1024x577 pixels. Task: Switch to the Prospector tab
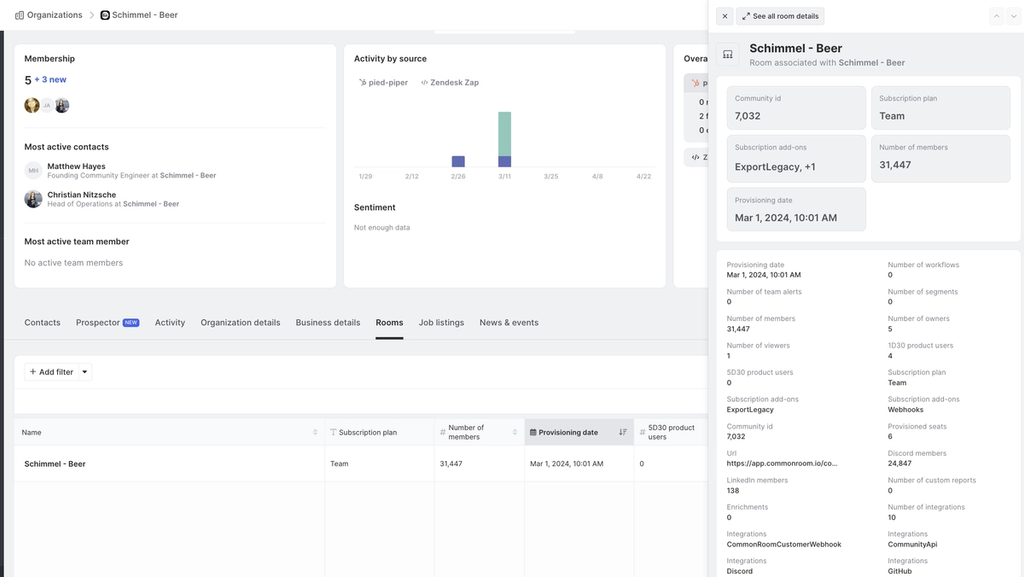pyautogui.click(x=107, y=322)
